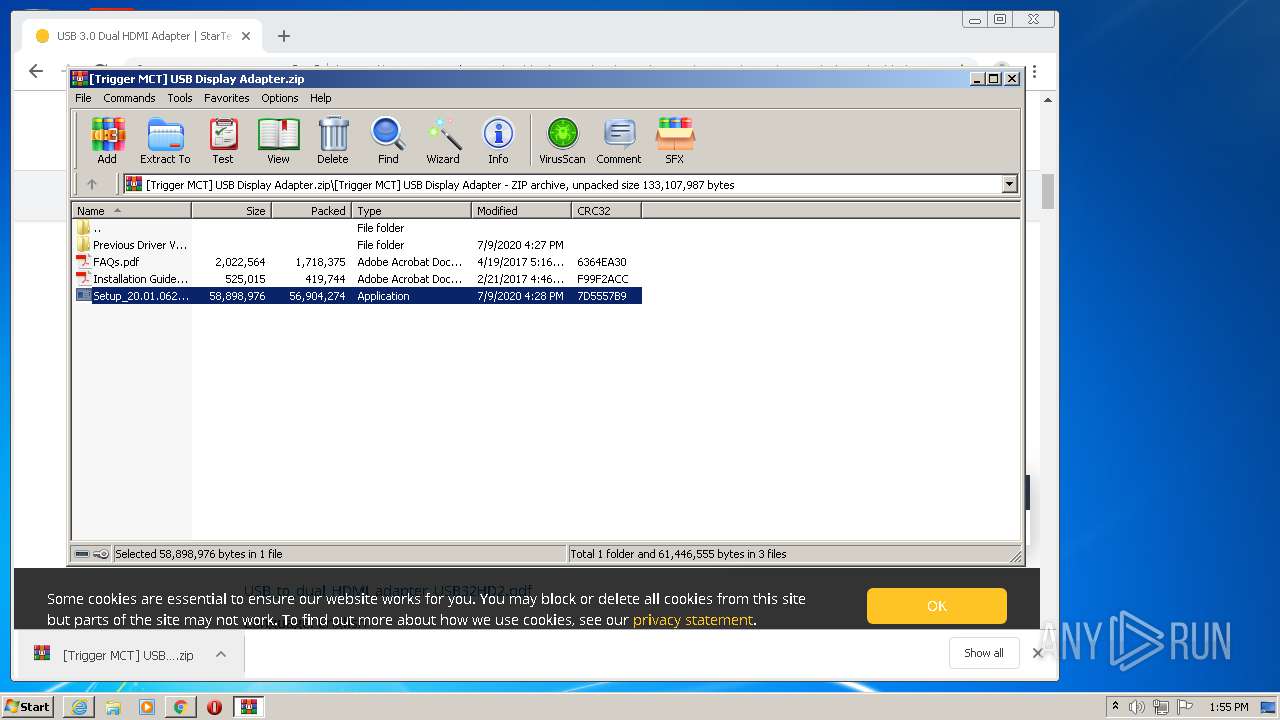Screen dimensions: 1280x720
Task: Open the Commands menu
Action: [x=129, y=98]
